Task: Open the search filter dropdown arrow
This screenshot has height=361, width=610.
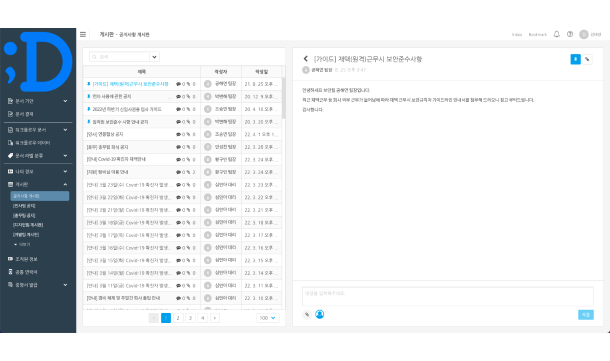Action: coord(154,57)
